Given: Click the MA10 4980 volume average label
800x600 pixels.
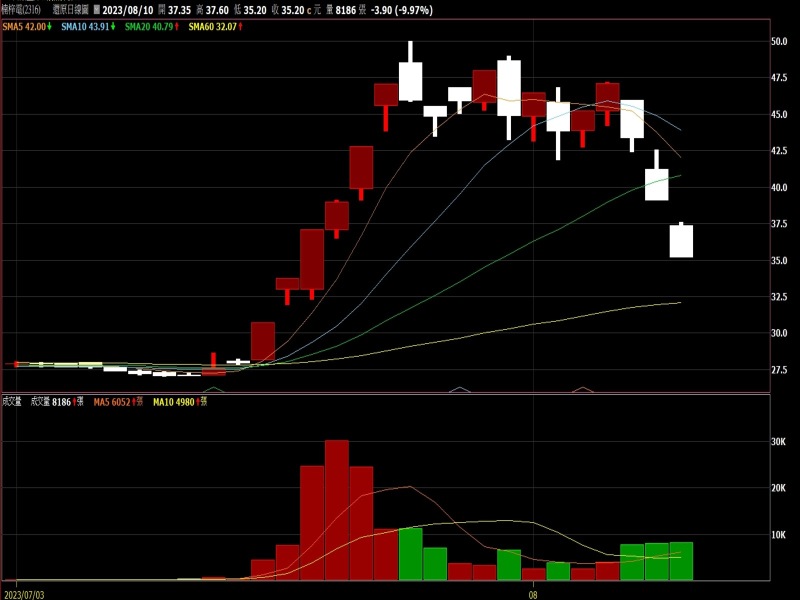Looking at the screenshot, I should [172, 402].
